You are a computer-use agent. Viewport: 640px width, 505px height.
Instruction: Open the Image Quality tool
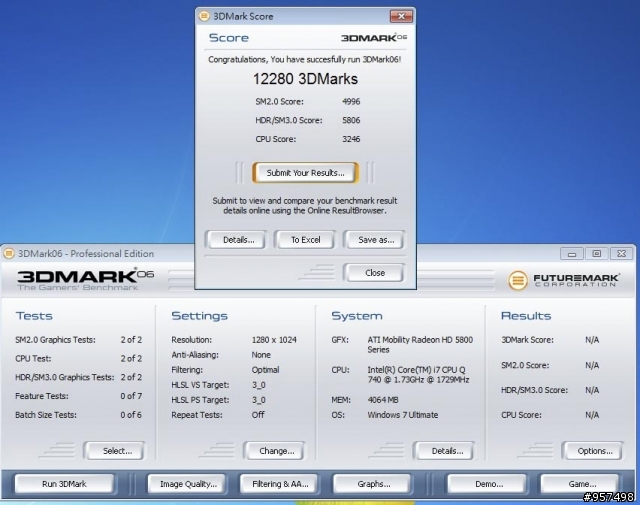click(x=187, y=484)
